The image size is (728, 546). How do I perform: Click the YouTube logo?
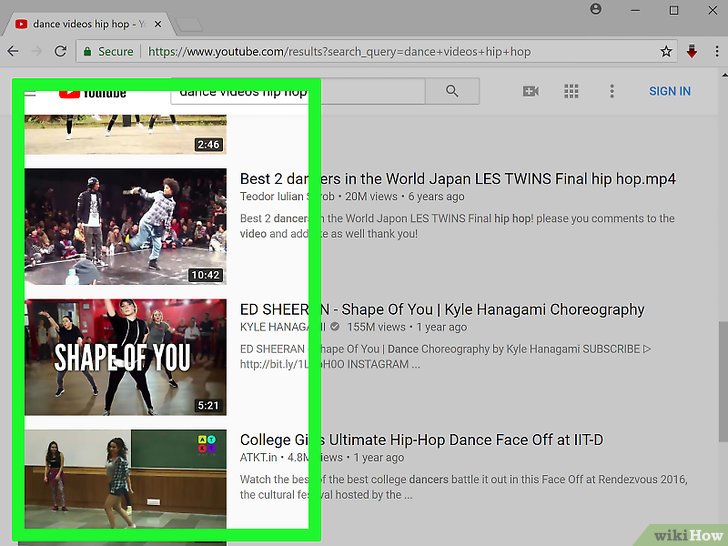click(93, 93)
